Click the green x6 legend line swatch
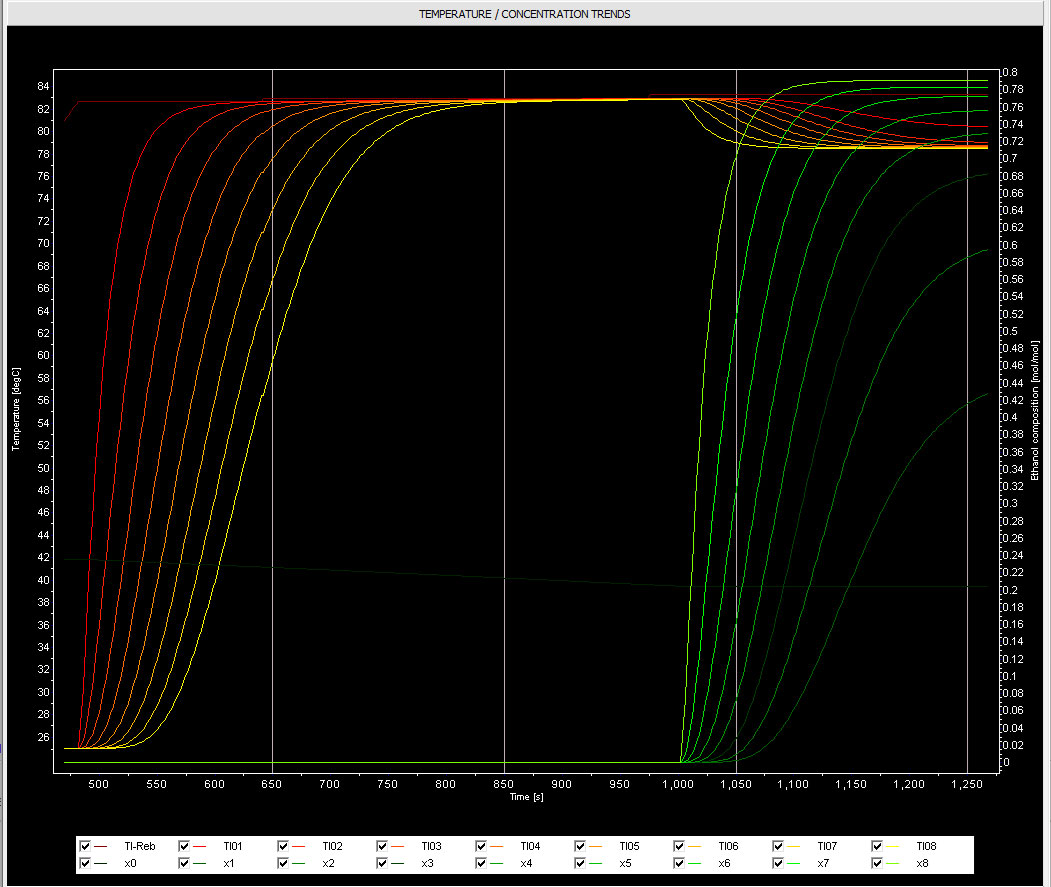This screenshot has width=1051, height=887. [x=696, y=863]
